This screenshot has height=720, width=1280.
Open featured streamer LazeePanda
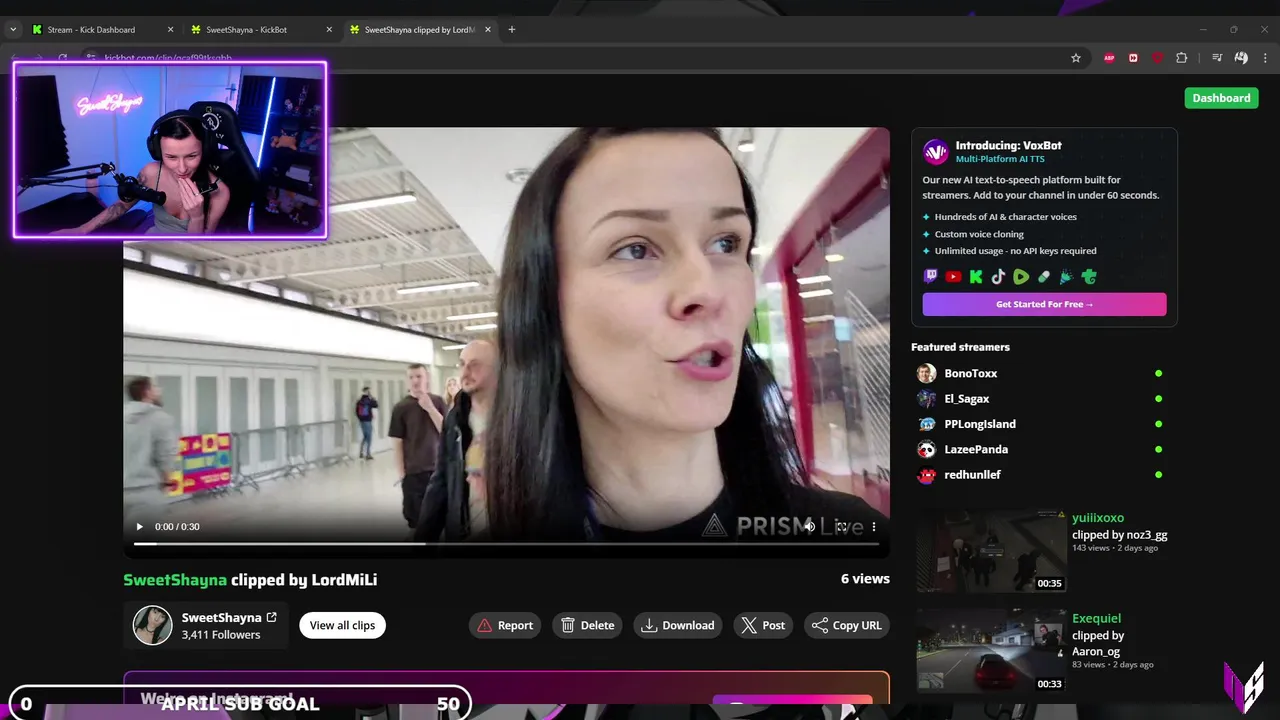coord(975,449)
